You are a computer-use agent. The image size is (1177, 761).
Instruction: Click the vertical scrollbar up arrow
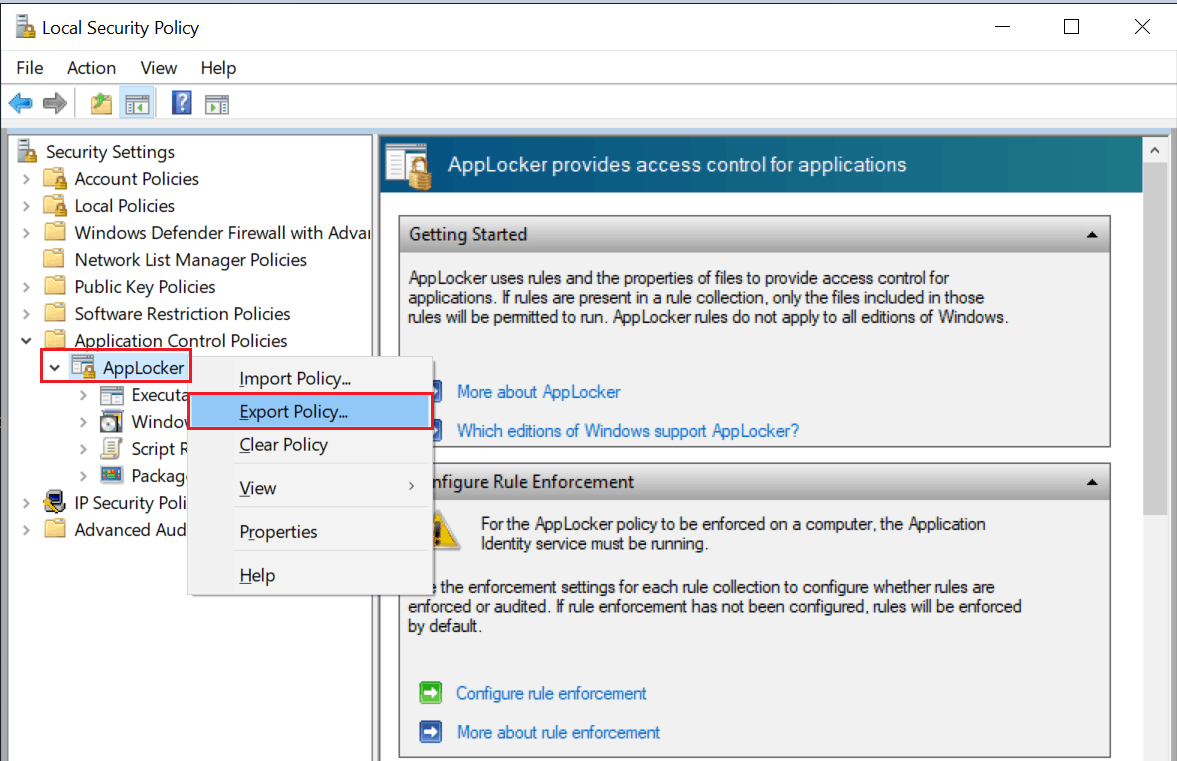(1154, 151)
